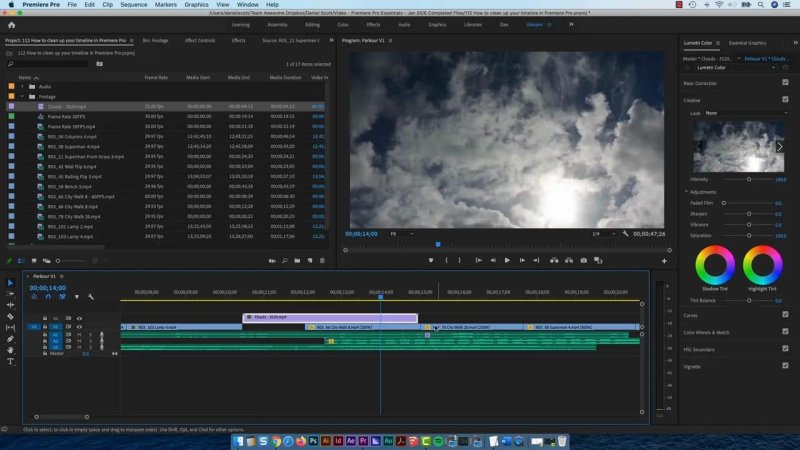Export frame with camera icon
The width and height of the screenshot is (800, 450).
tap(584, 260)
